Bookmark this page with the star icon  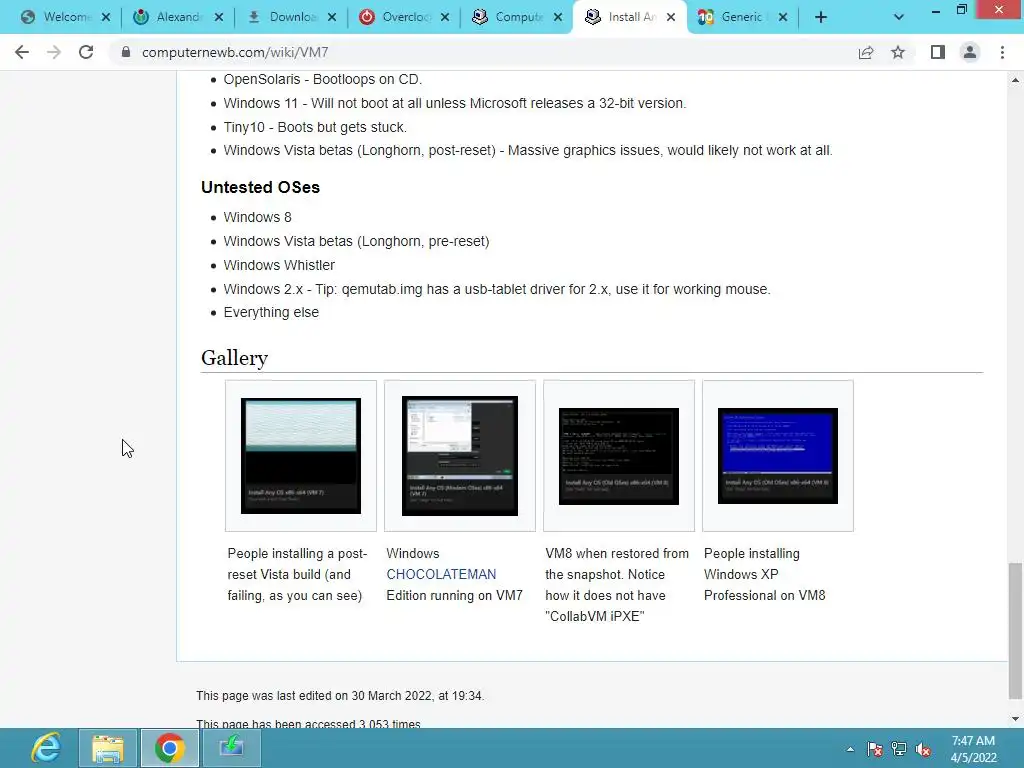tap(898, 52)
